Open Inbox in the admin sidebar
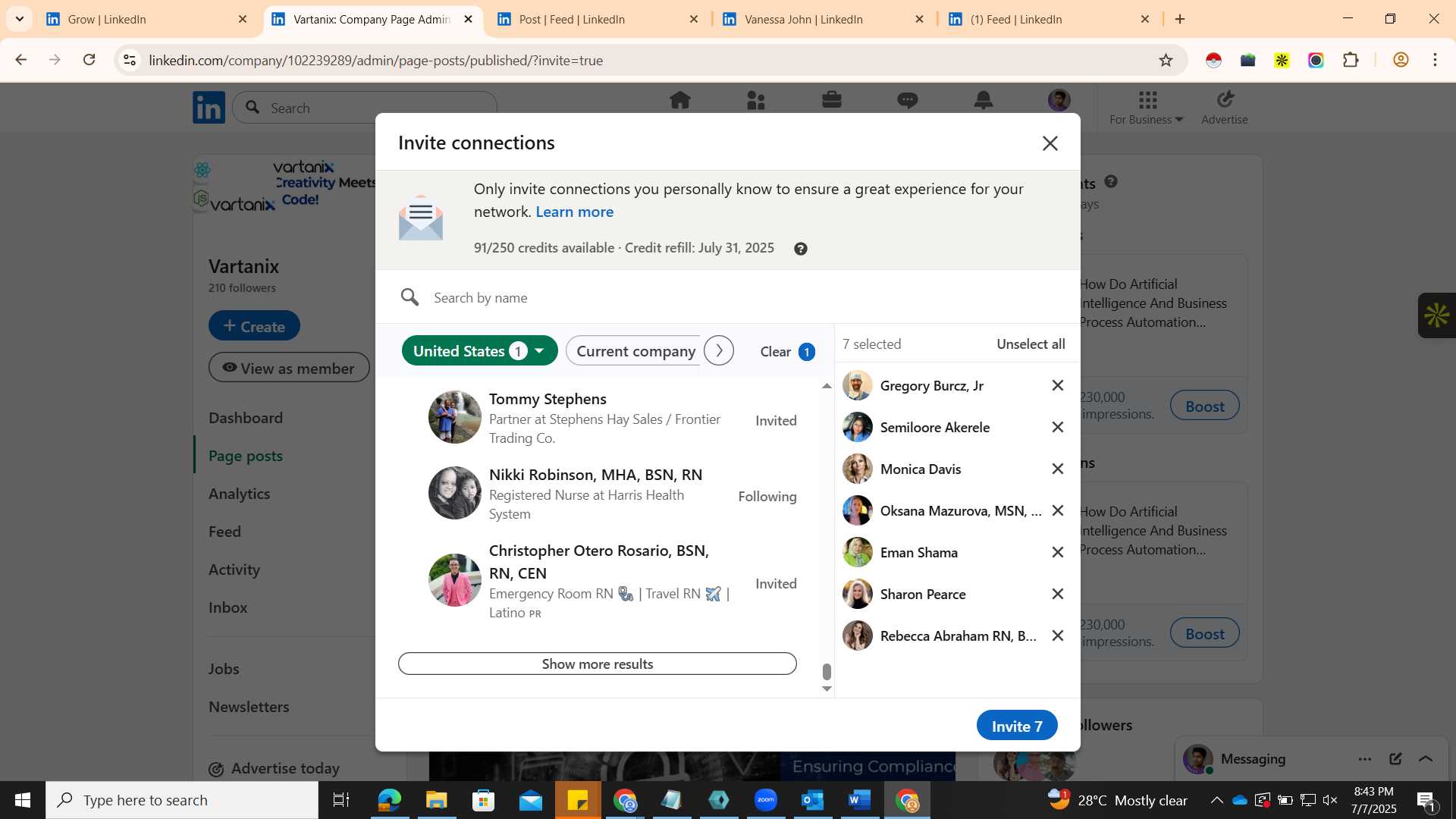The height and width of the screenshot is (819, 1456). (x=227, y=607)
